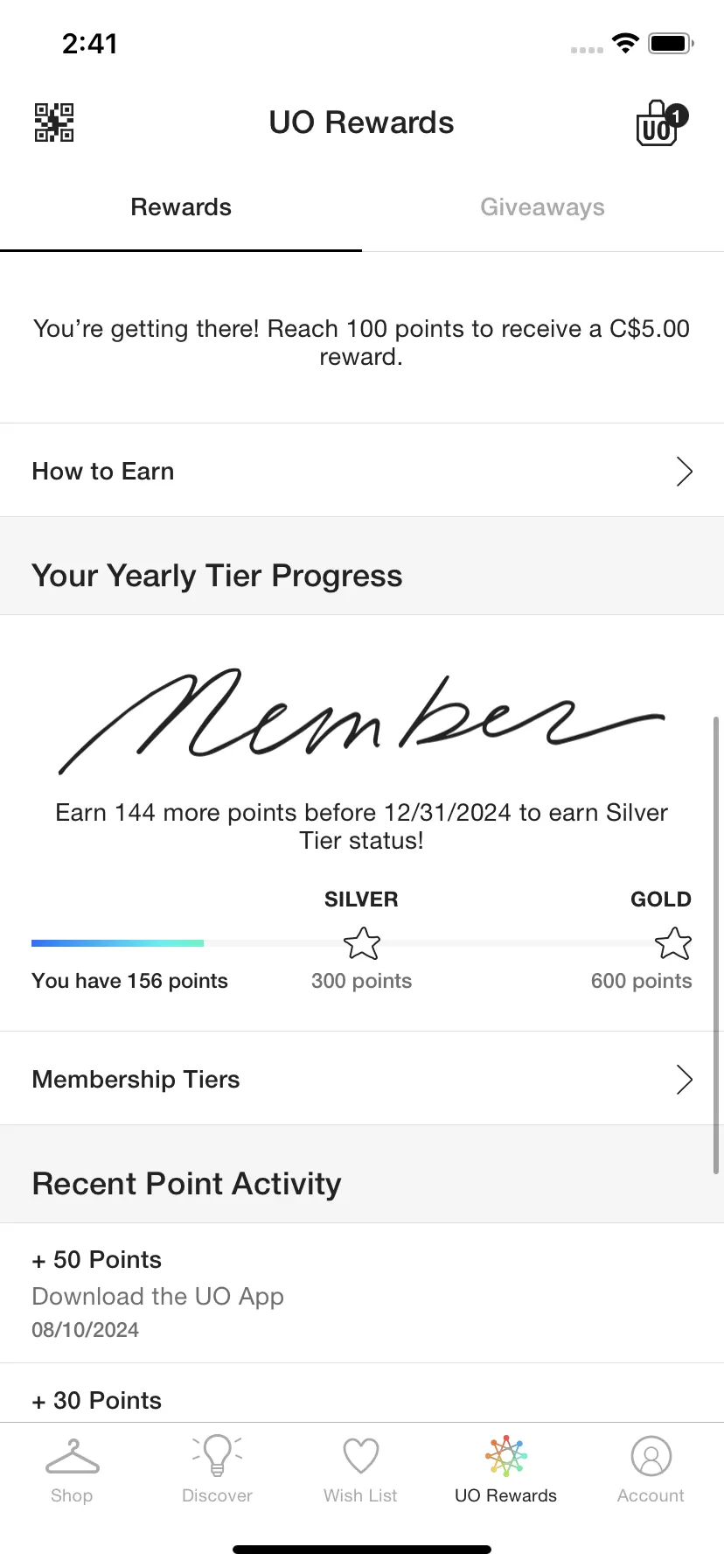Screen dimensions: 724x1568
Task: Select the UO Rewards colorful icon
Action: (x=505, y=1456)
